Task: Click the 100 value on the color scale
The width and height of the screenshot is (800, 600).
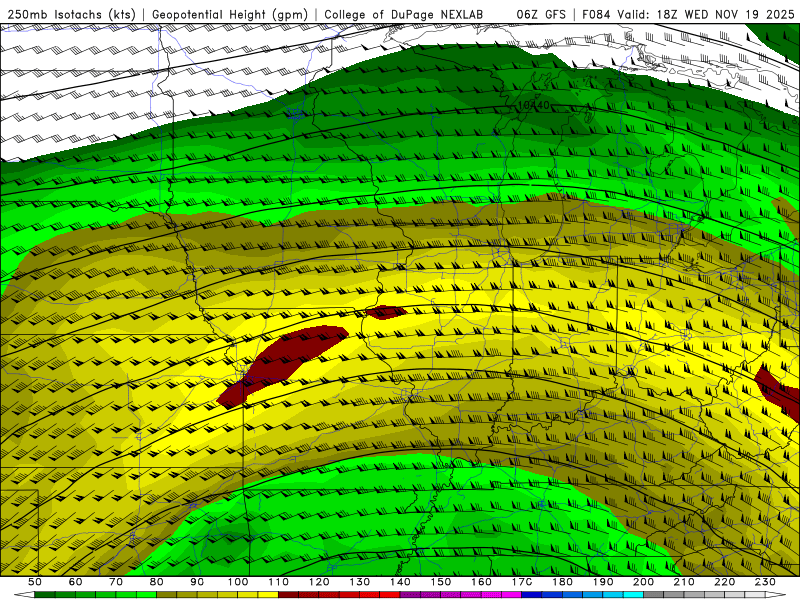Action: tap(238, 582)
